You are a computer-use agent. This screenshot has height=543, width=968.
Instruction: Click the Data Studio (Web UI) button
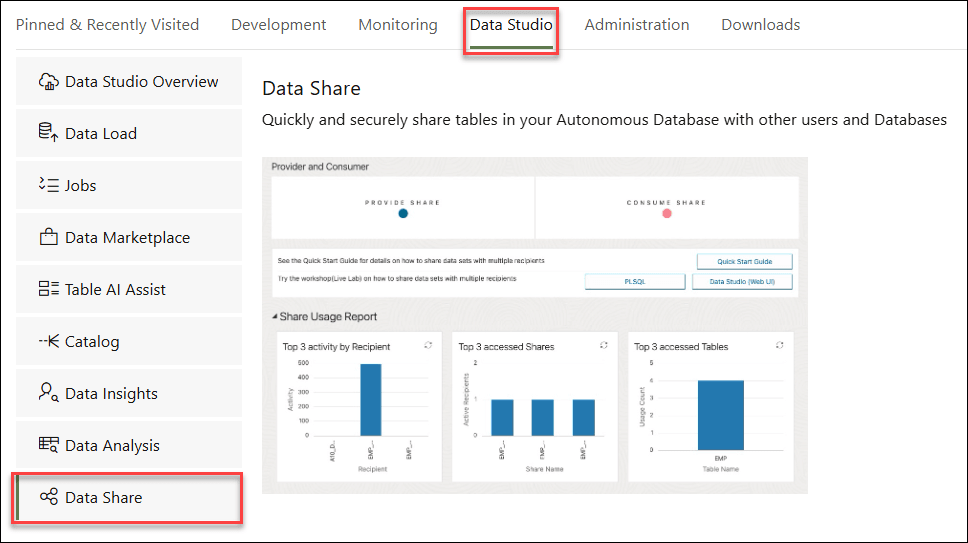(742, 281)
